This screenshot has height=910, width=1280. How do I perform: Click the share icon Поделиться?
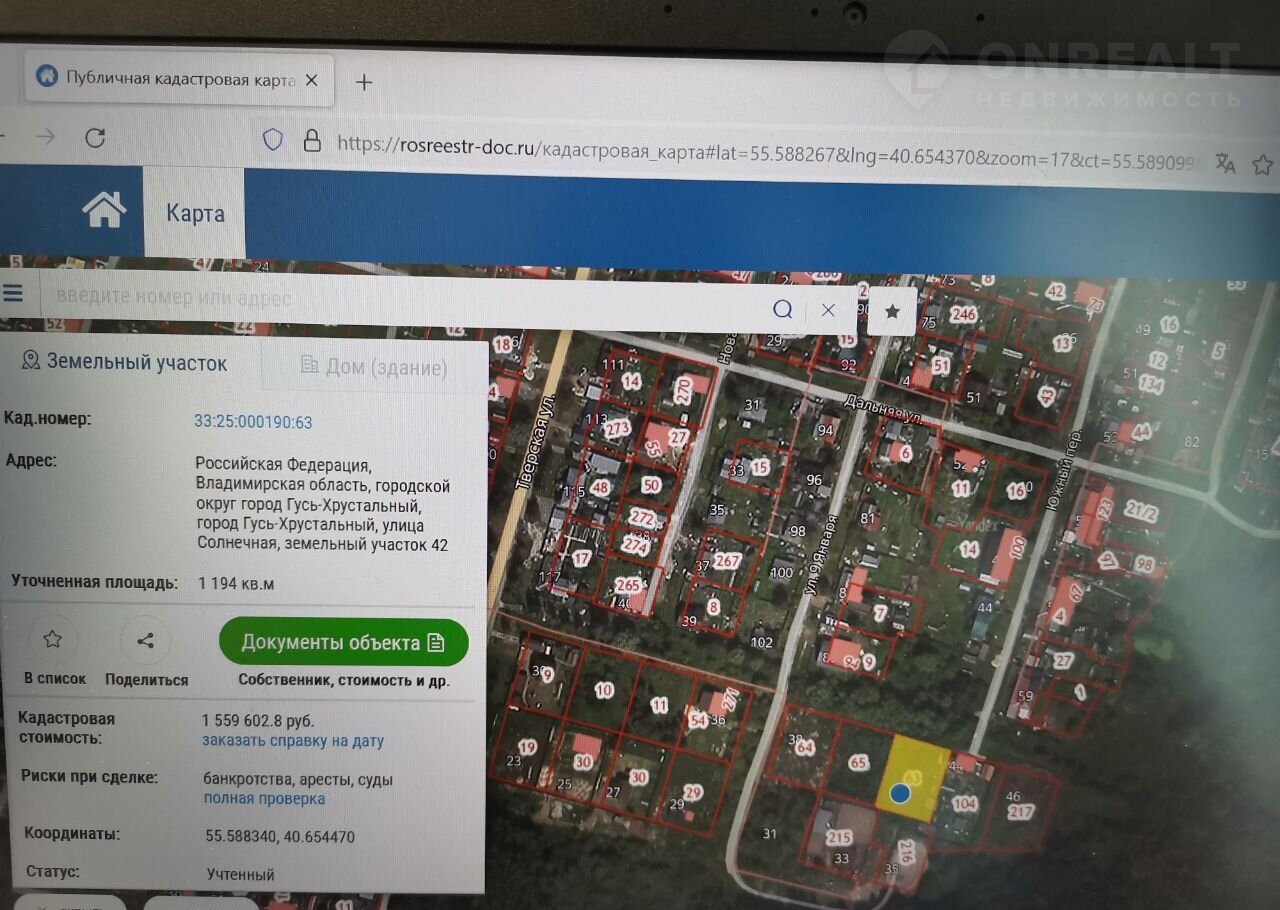tap(145, 641)
